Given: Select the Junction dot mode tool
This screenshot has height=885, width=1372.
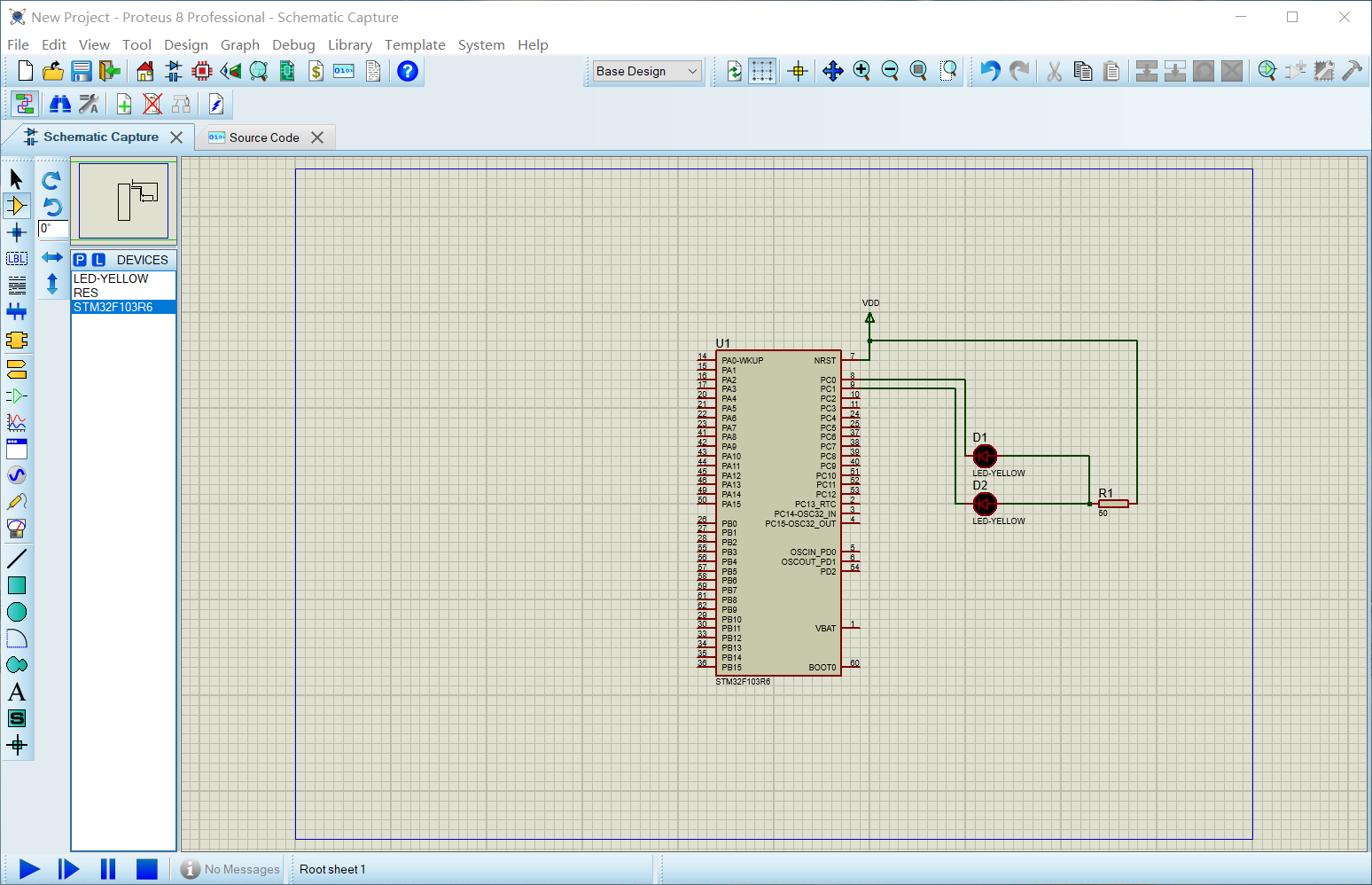Looking at the screenshot, I should [x=16, y=232].
